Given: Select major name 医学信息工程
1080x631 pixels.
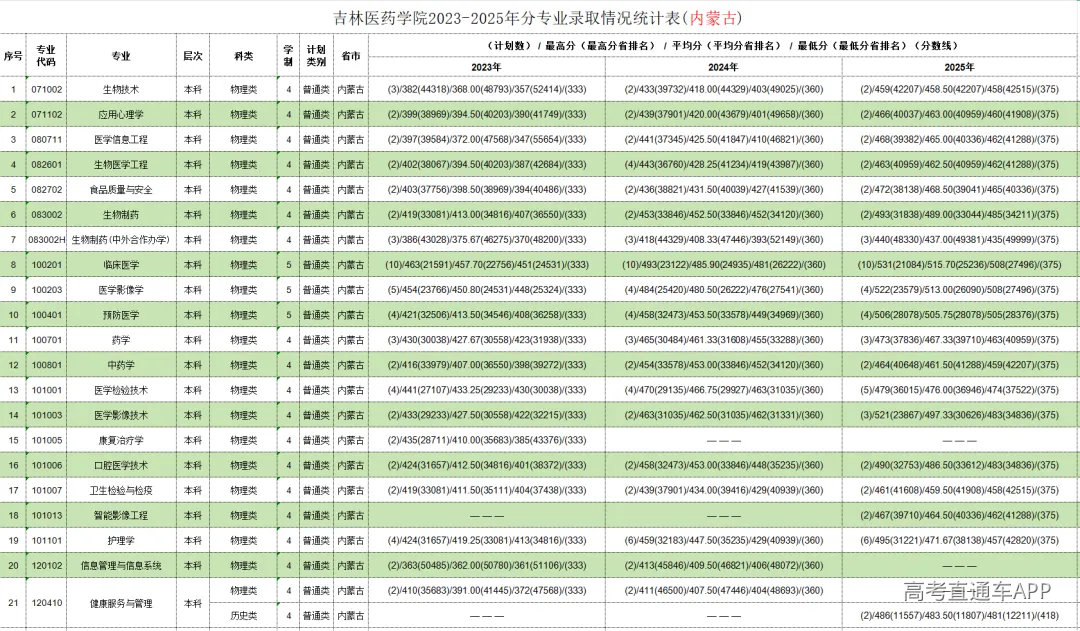Looking at the screenshot, I should point(121,139).
